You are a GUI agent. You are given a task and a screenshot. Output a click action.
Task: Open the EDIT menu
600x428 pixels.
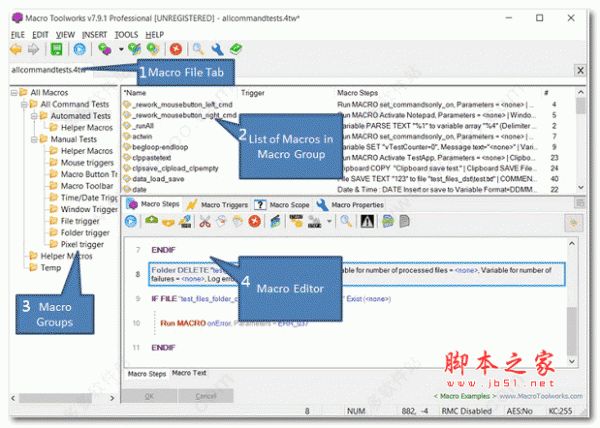tap(40, 35)
